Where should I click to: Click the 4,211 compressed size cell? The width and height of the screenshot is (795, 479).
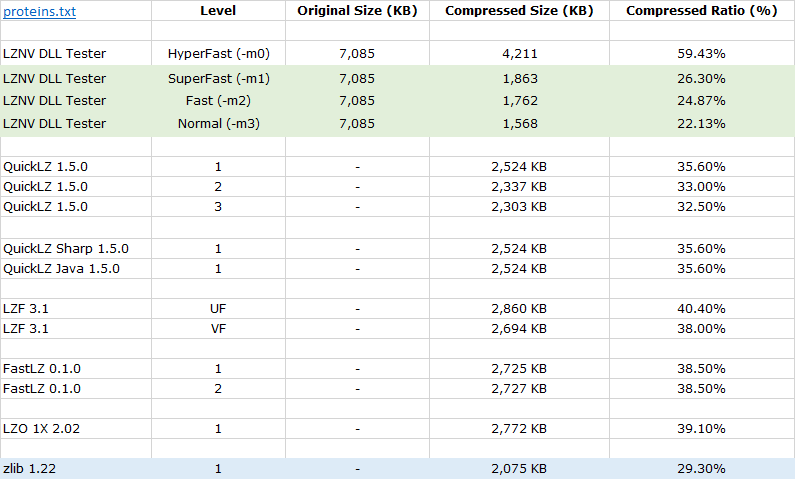click(x=520, y=53)
